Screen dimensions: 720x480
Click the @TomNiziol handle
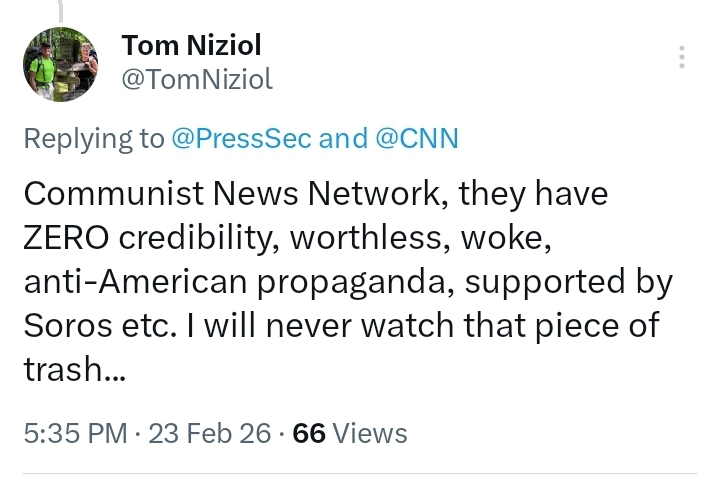[196, 80]
